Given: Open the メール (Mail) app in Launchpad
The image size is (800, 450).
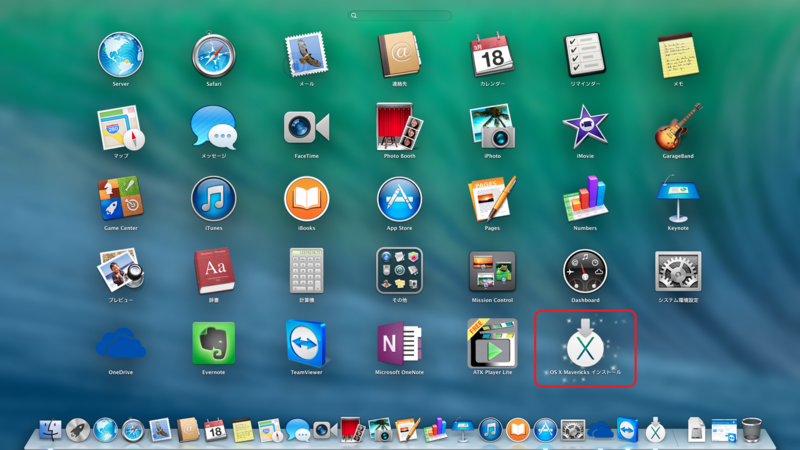Looking at the screenshot, I should tap(306, 55).
